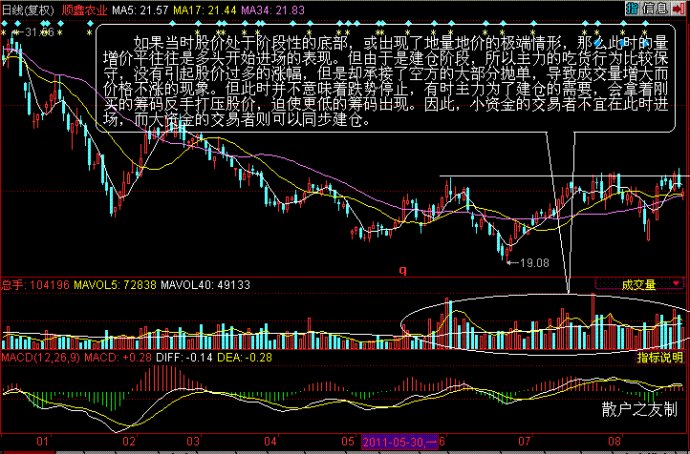This screenshot has width=690, height=454.
Task: Click the 08 month axis label
Action: (x=615, y=441)
